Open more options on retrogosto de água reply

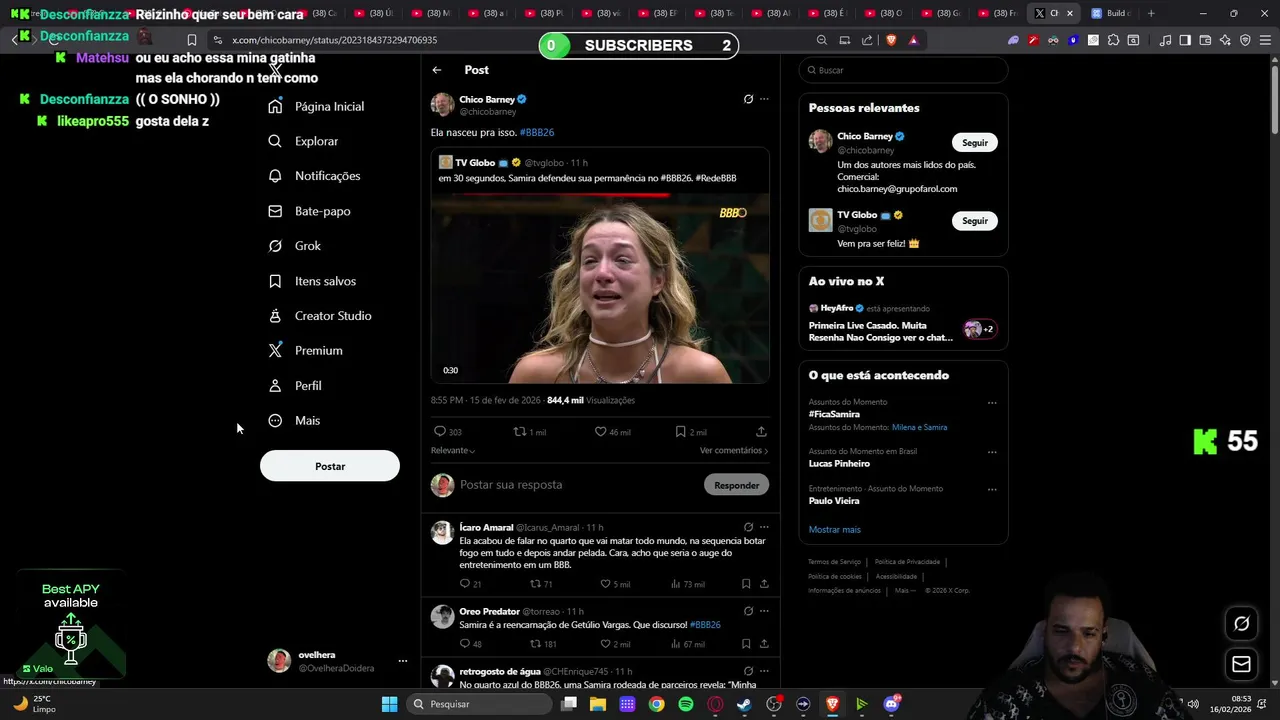click(764, 671)
